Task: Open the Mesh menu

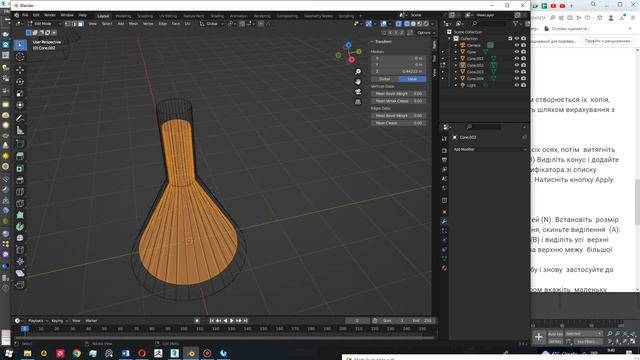Action: coord(133,24)
